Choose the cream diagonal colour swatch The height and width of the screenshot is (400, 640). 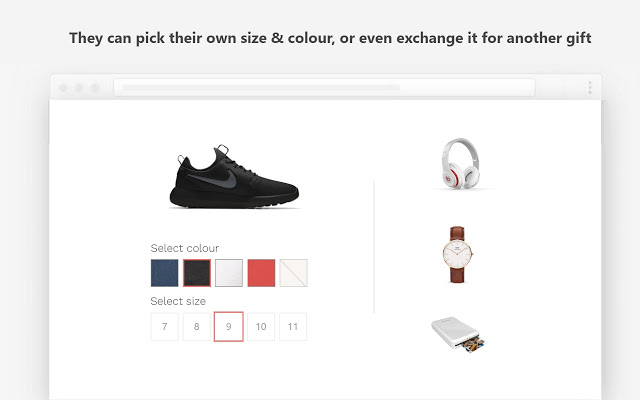(293, 273)
